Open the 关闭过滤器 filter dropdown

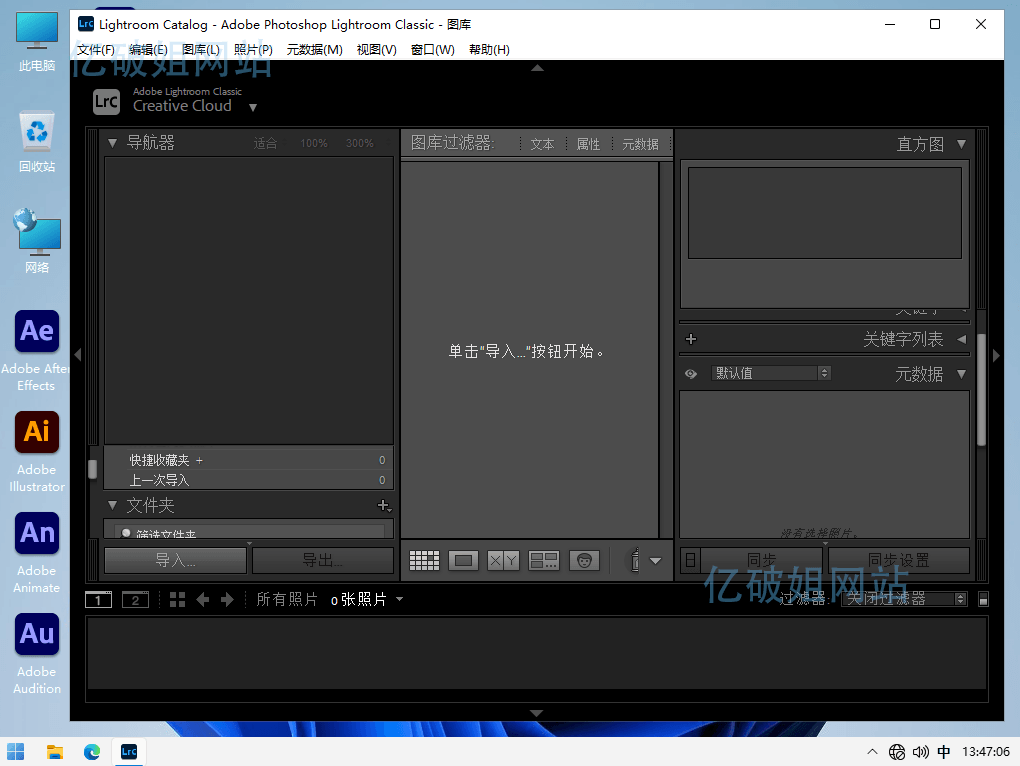click(x=904, y=599)
